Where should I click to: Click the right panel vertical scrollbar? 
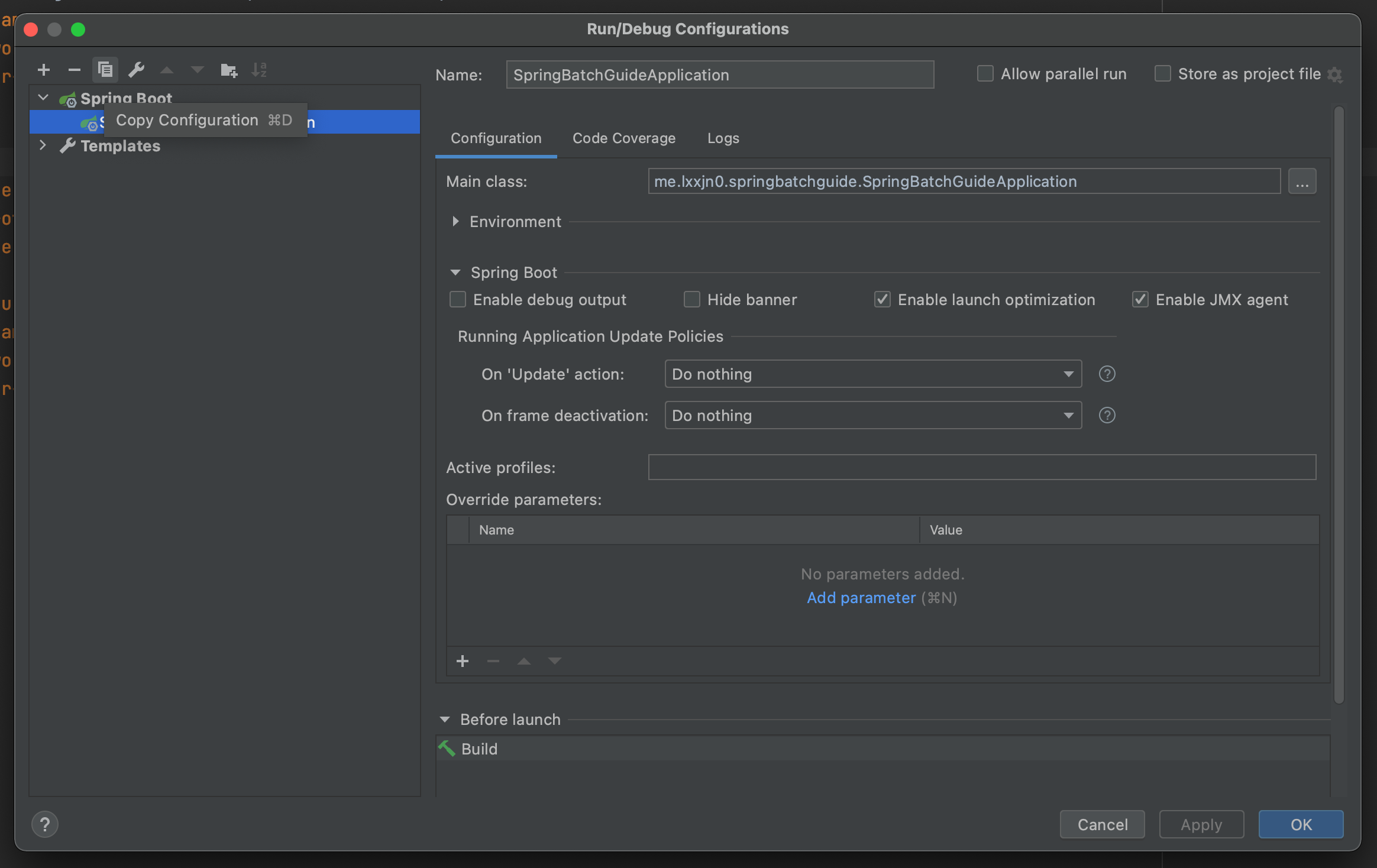[x=1339, y=406]
